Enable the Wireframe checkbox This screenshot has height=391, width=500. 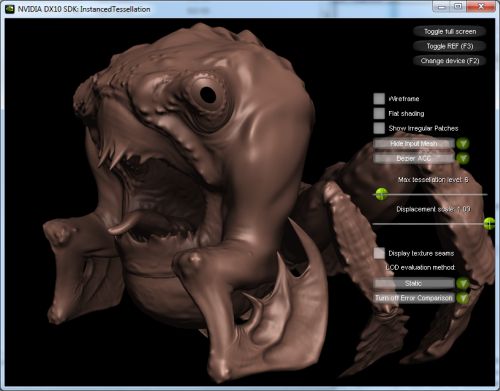click(x=379, y=99)
